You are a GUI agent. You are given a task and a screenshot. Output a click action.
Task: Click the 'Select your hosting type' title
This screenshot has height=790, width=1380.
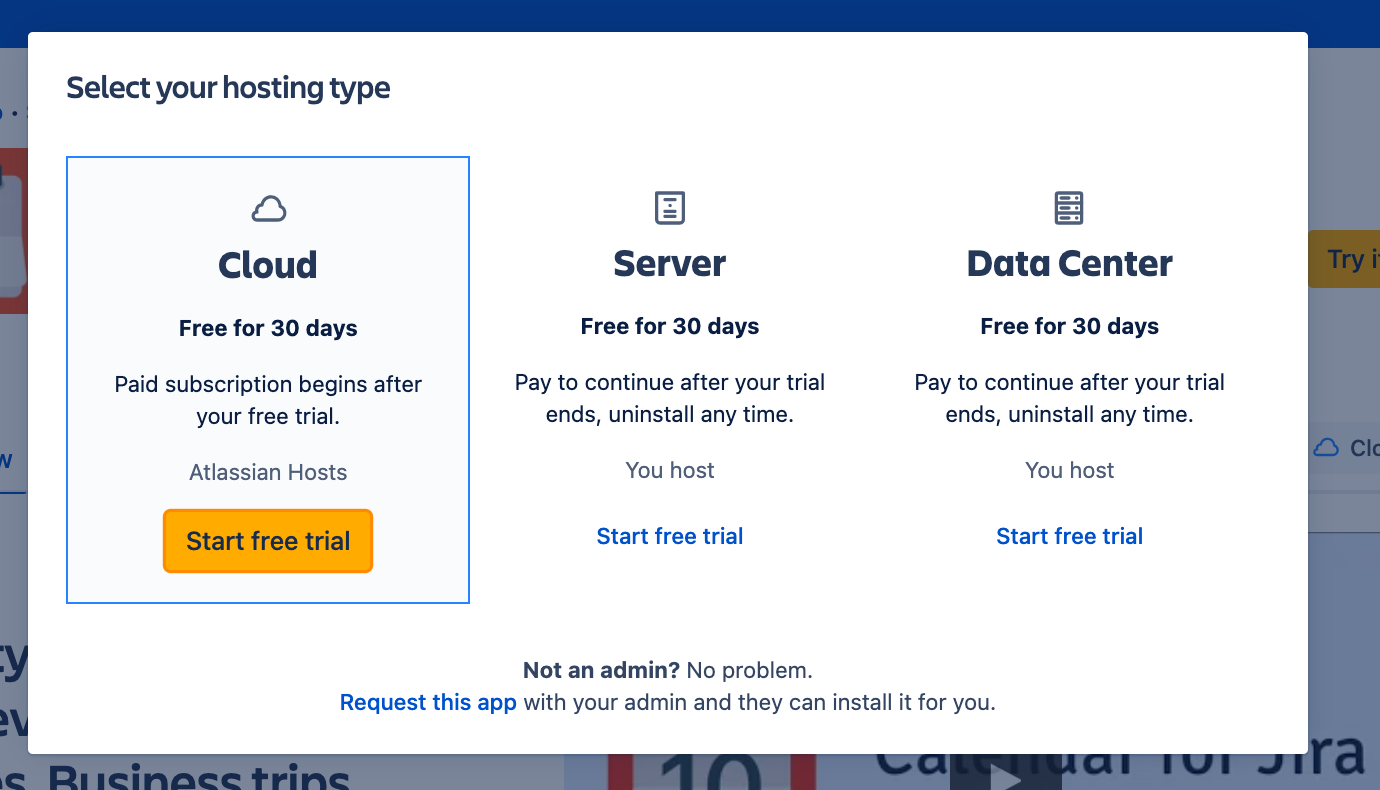pyautogui.click(x=228, y=88)
